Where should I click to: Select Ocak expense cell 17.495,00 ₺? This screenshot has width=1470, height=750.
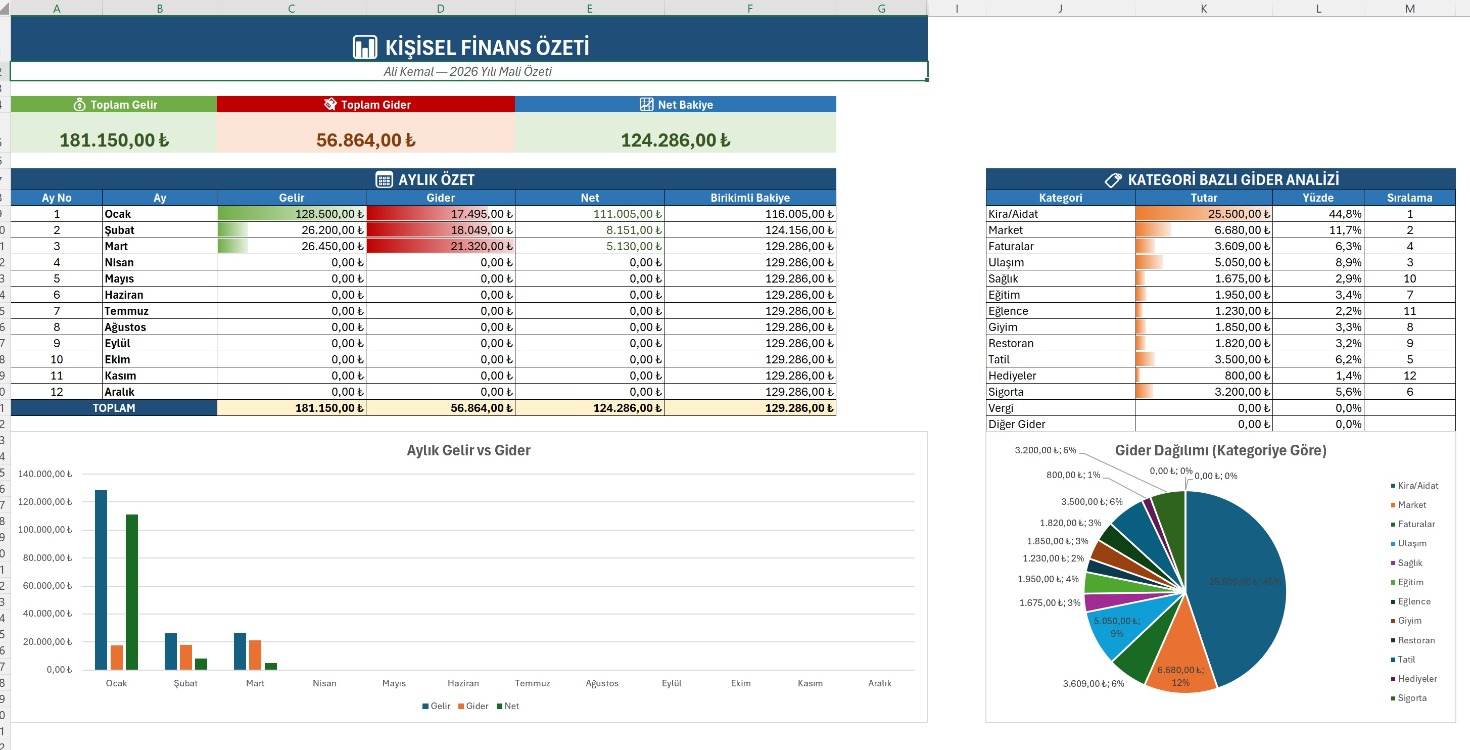pyautogui.click(x=441, y=214)
